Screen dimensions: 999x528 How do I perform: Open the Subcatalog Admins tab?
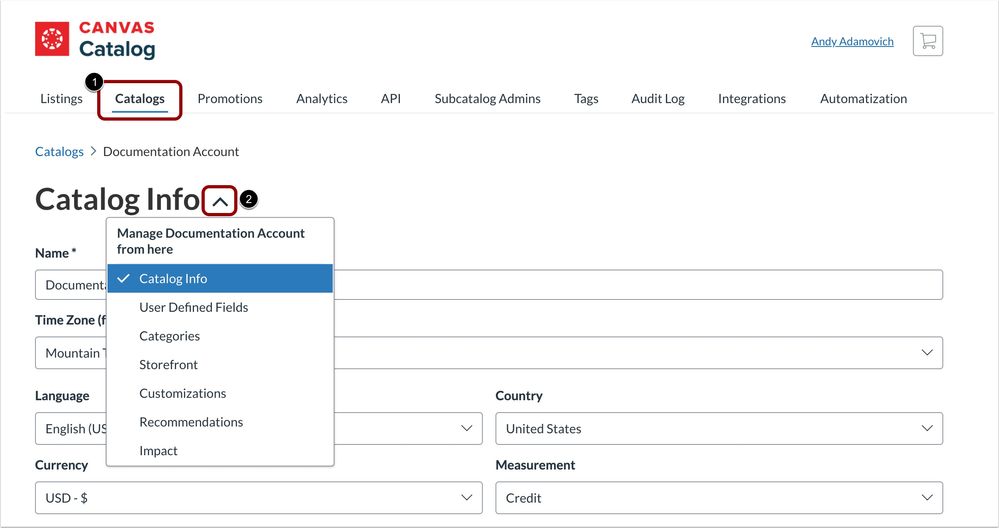click(487, 99)
